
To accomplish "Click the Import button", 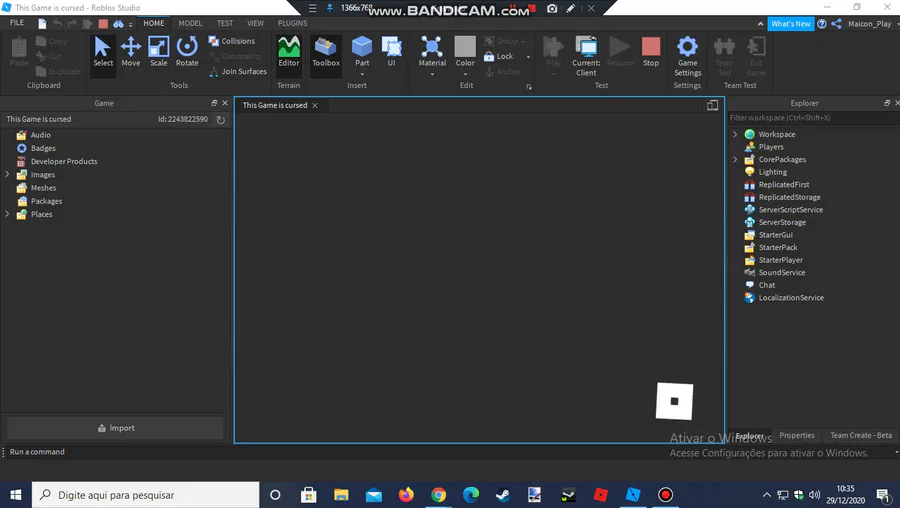I will coord(115,428).
